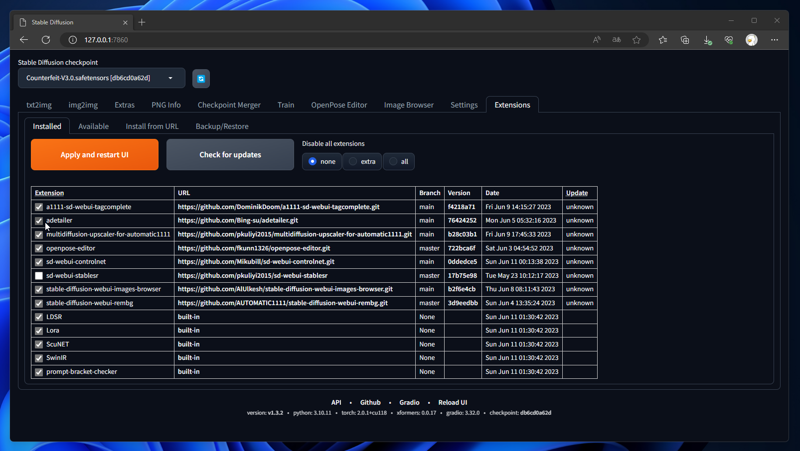Click the refresh checkpoint list icon

[201, 79]
